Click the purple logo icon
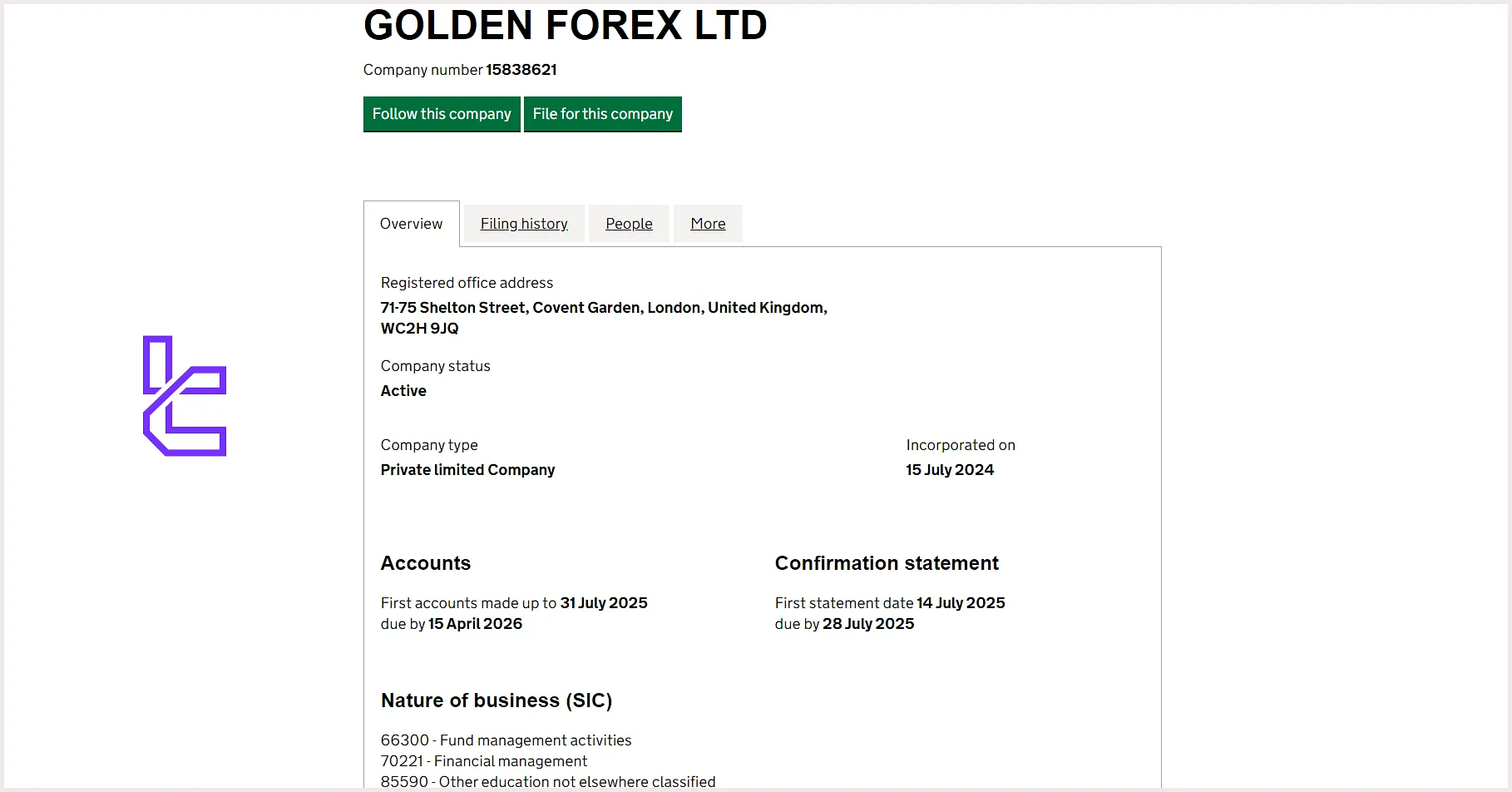1512x792 pixels. [185, 396]
